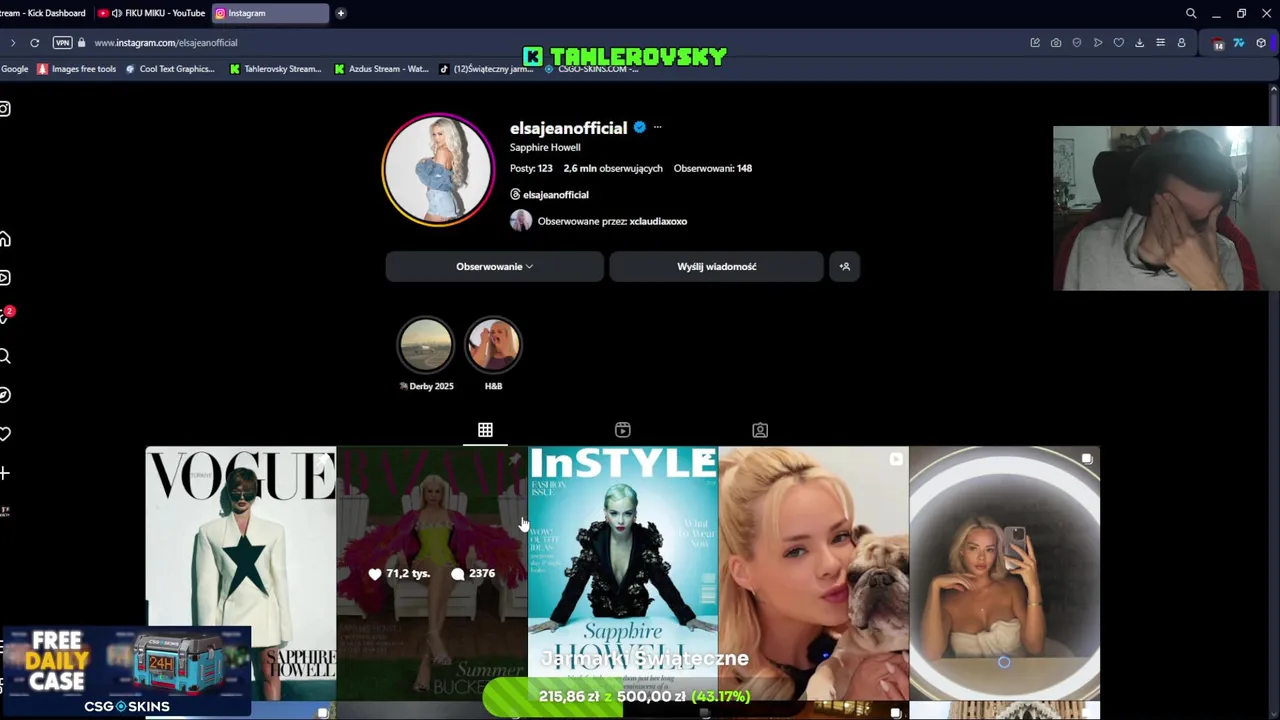The height and width of the screenshot is (720, 1280).
Task: Create new post using plus icon
Action: (5, 473)
